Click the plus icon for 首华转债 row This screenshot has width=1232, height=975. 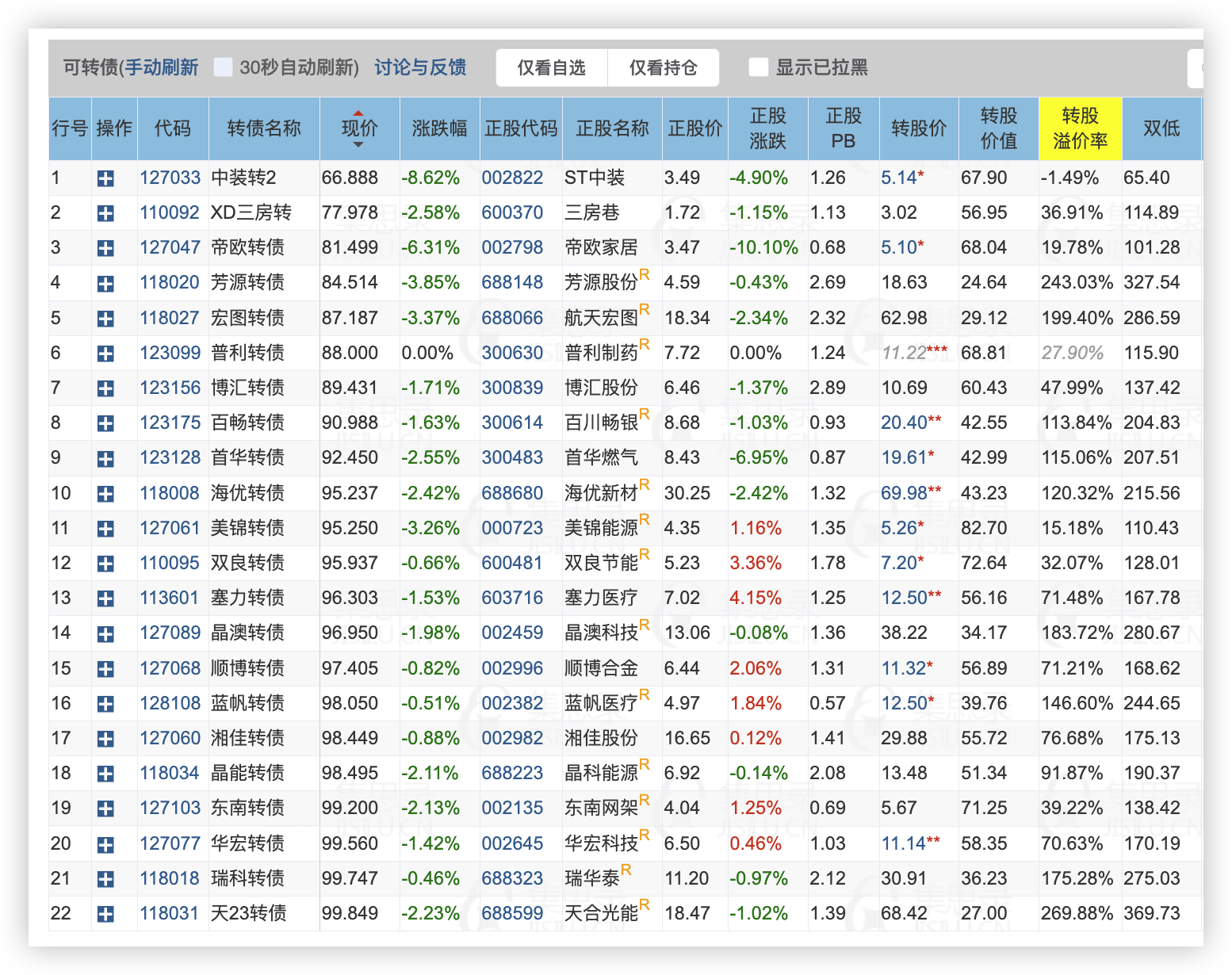(105, 459)
